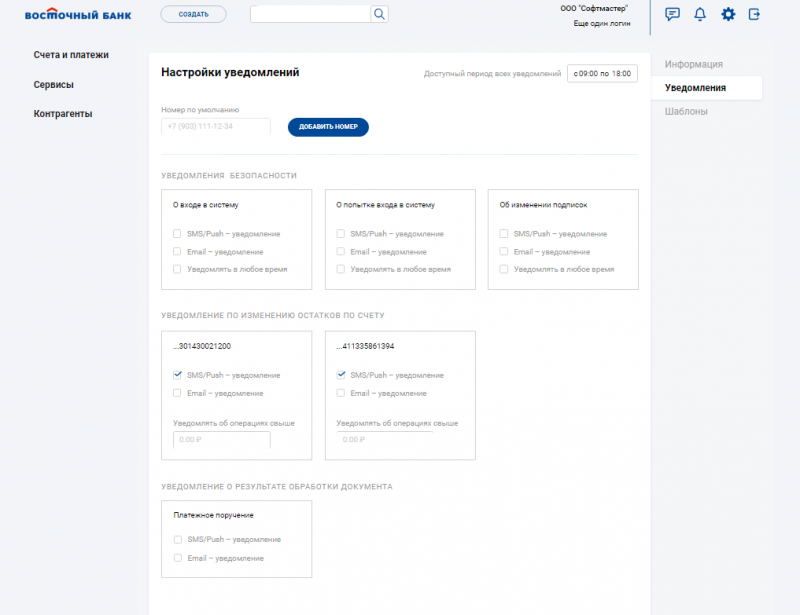This screenshot has width=800, height=615.
Task: Click the search magnifier icon
Action: pyautogui.click(x=379, y=14)
